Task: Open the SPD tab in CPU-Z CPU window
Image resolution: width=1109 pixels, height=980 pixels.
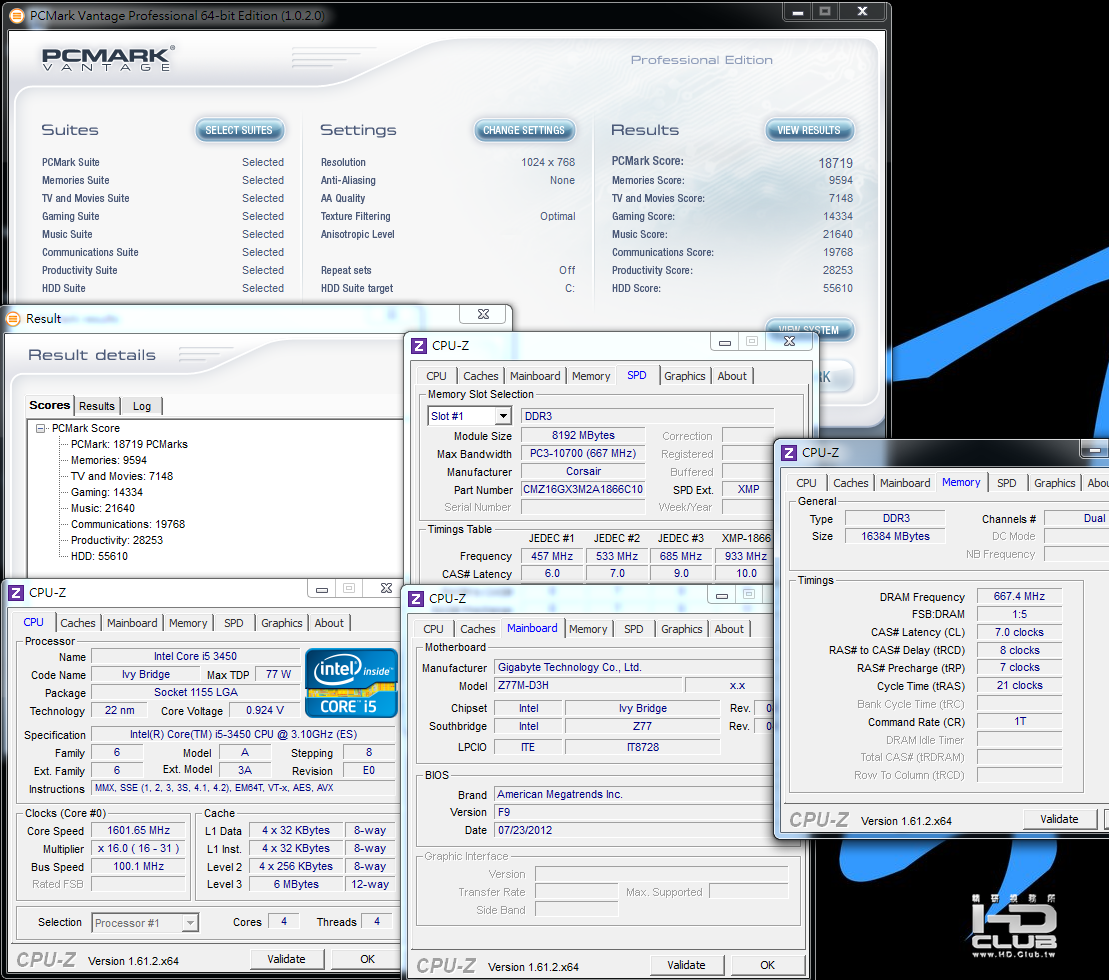Action: pyautogui.click(x=234, y=623)
